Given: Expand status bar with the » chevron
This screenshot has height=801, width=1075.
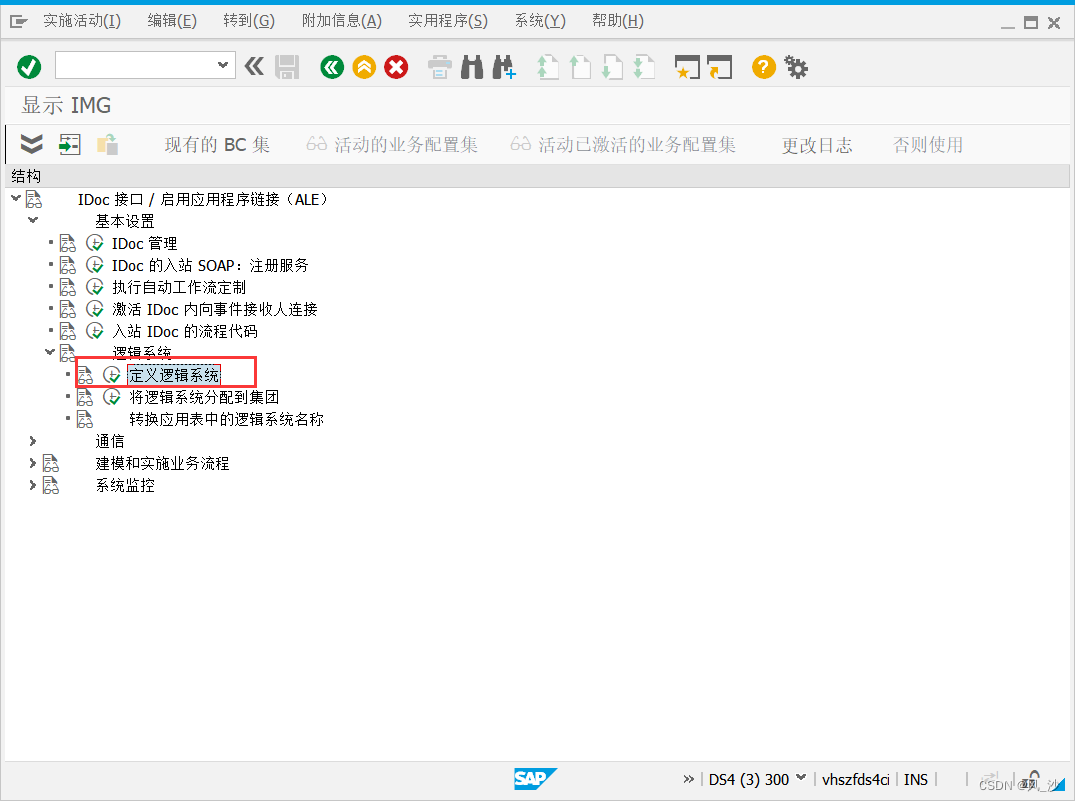Looking at the screenshot, I should pyautogui.click(x=688, y=778).
